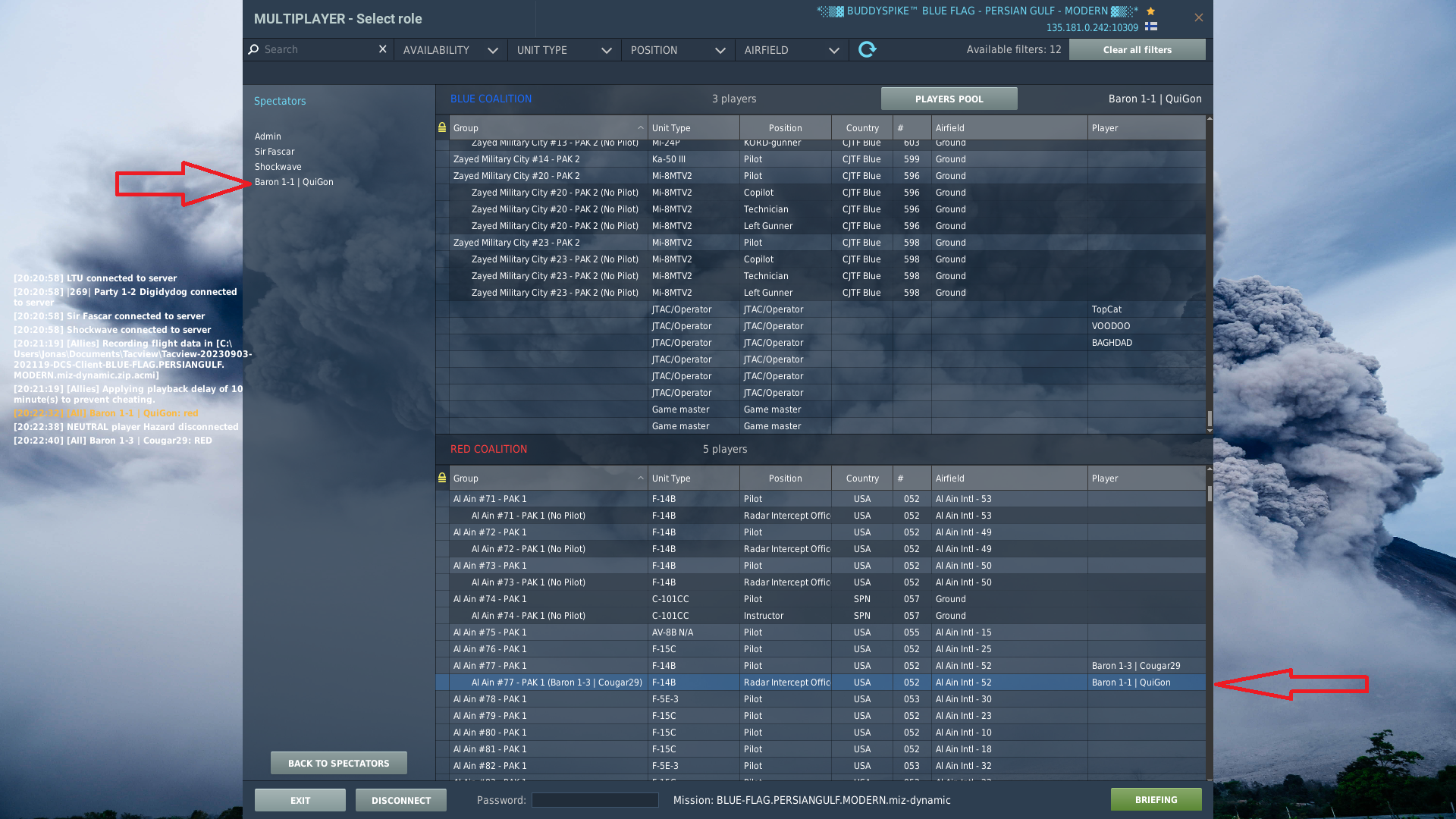1456x819 pixels.
Task: Open the AIRFIELD filter dropdown
Action: point(792,50)
